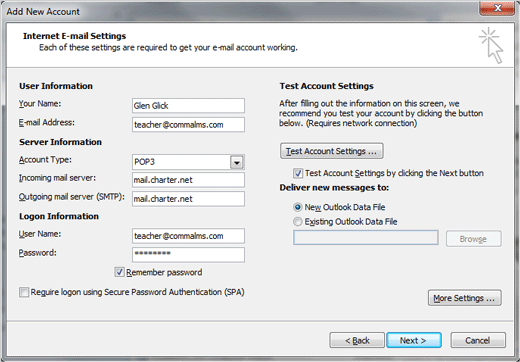520x362 pixels.
Task: Click the Test Account Settings button
Action: (x=332, y=151)
